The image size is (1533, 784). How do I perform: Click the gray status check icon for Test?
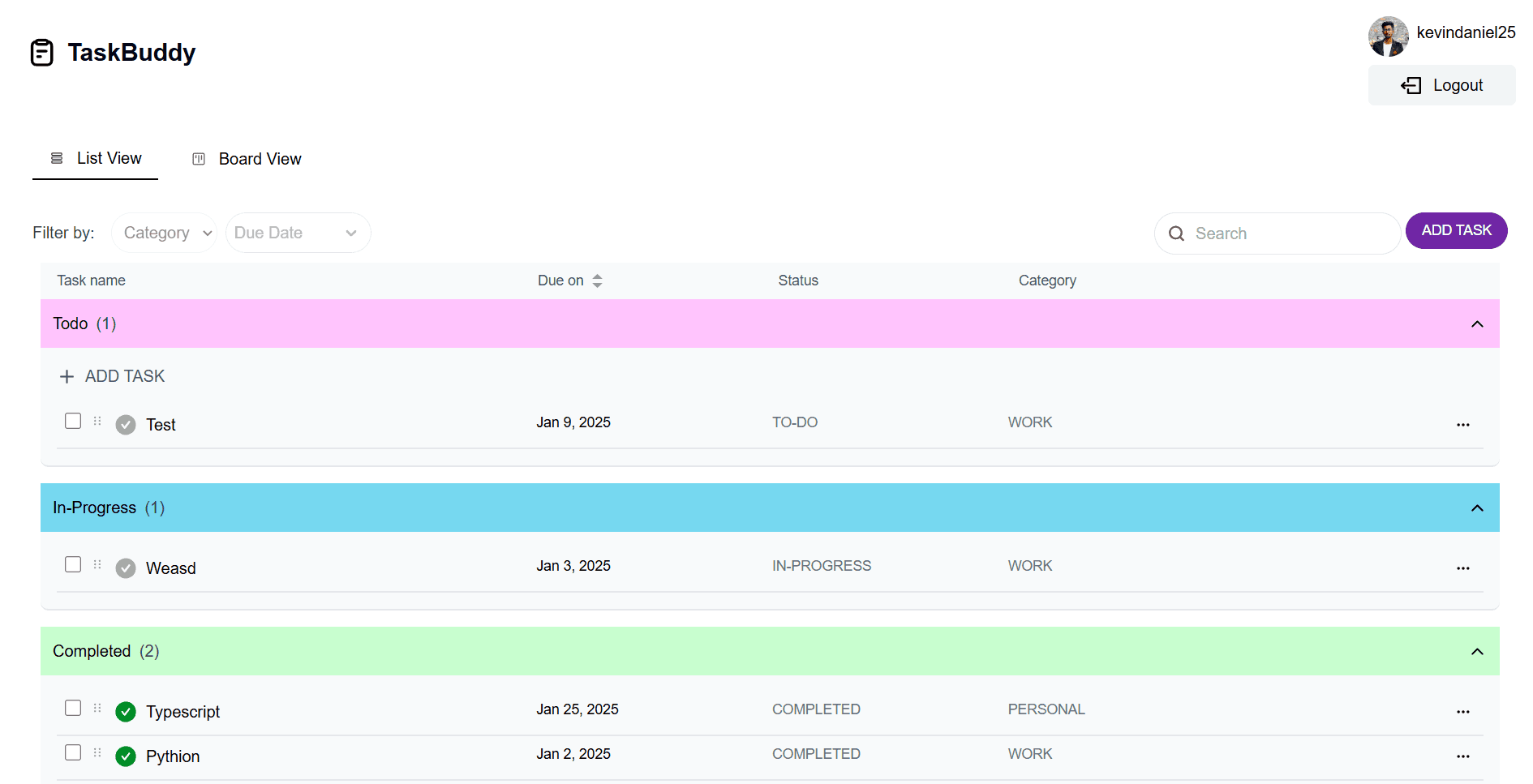click(x=126, y=425)
